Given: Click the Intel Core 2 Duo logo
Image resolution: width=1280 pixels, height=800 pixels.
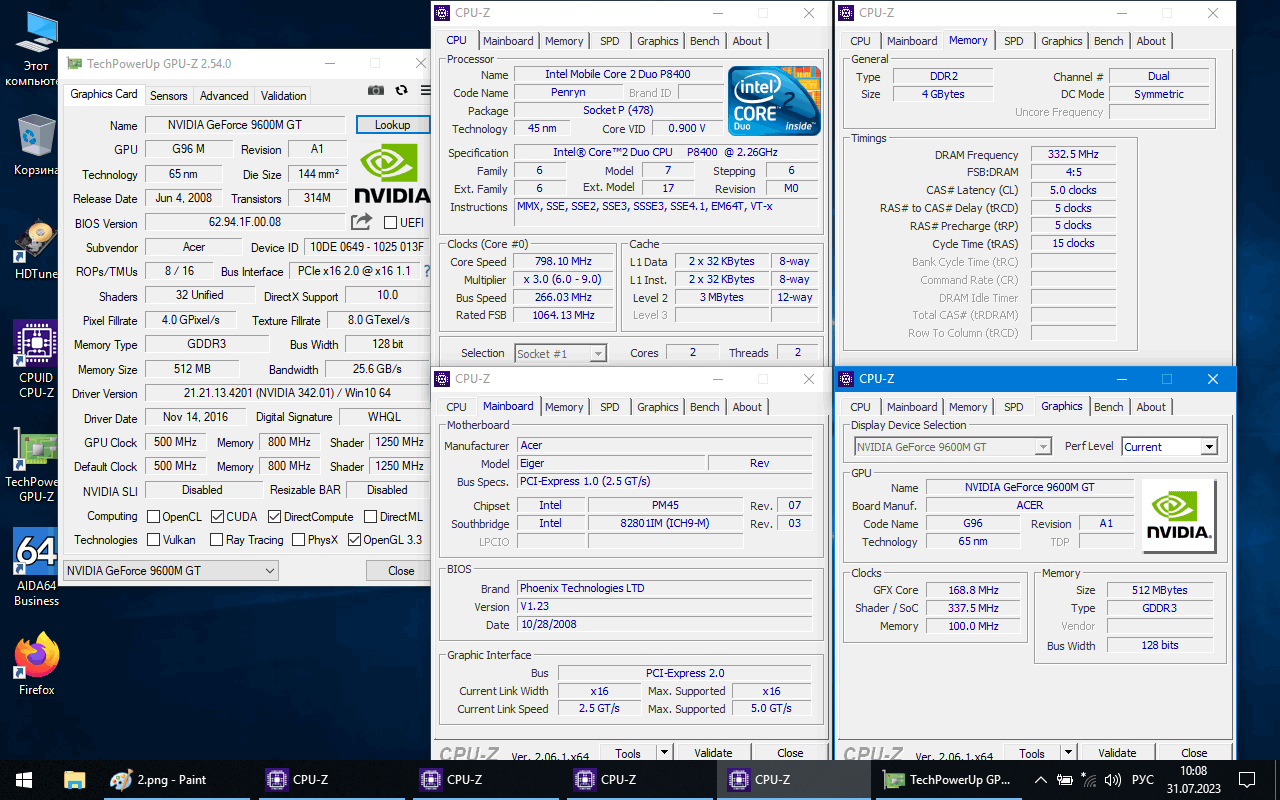Looking at the screenshot, I should click(774, 101).
